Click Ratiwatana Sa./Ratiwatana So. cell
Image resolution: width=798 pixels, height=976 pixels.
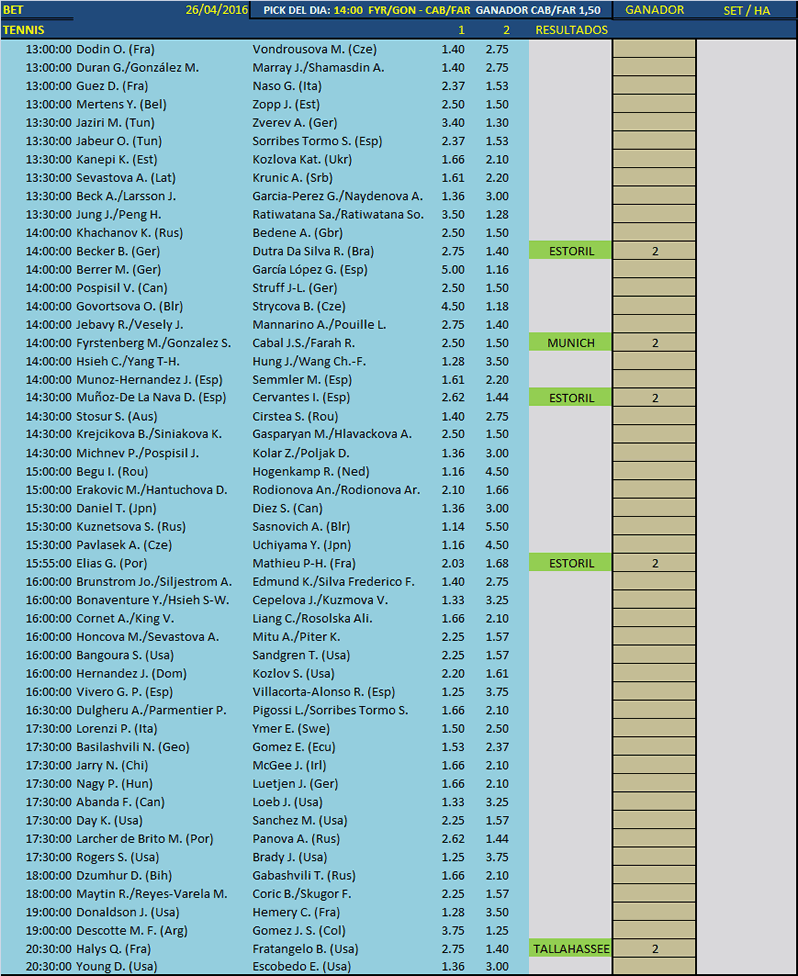338,214
